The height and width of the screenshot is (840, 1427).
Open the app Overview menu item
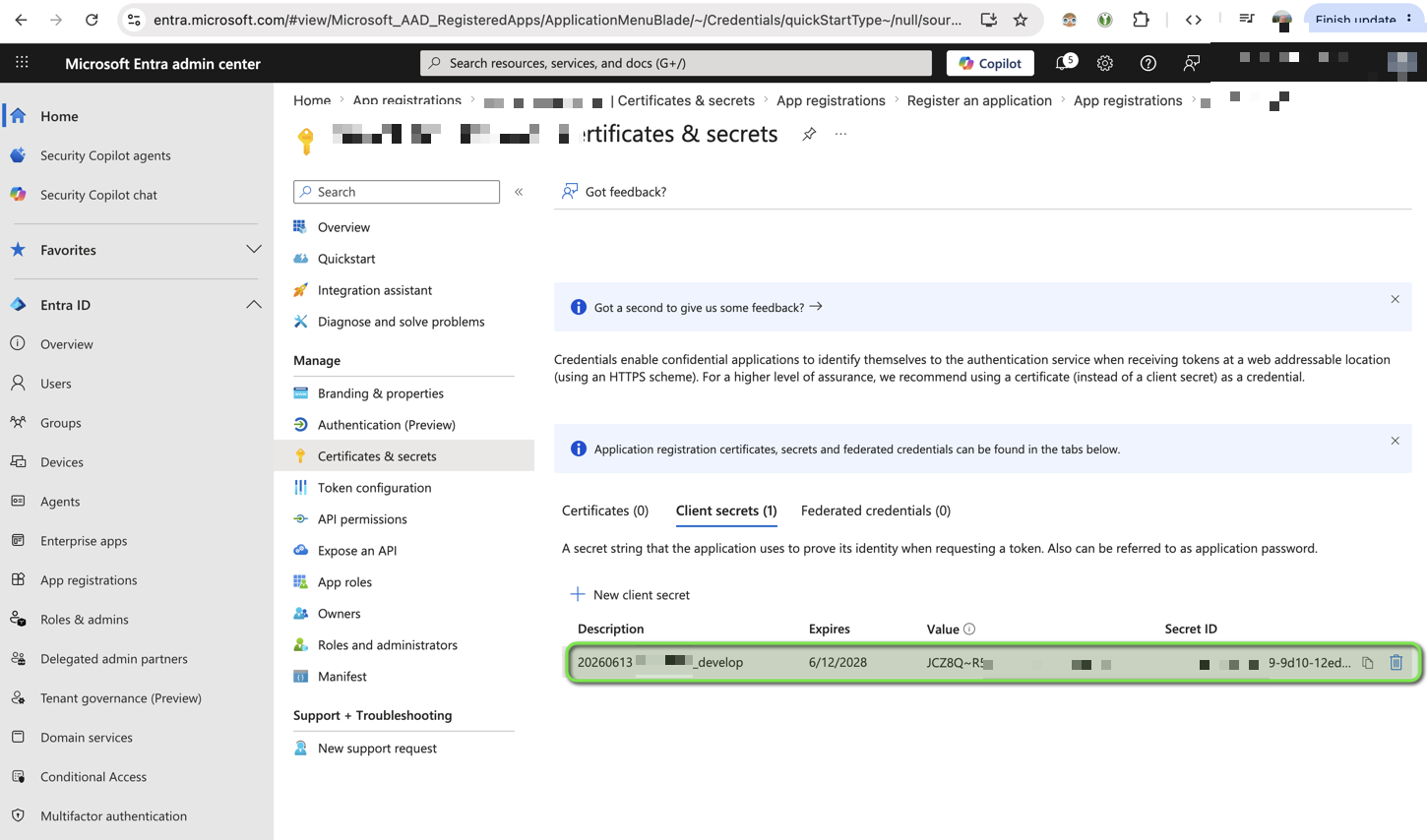(x=343, y=227)
